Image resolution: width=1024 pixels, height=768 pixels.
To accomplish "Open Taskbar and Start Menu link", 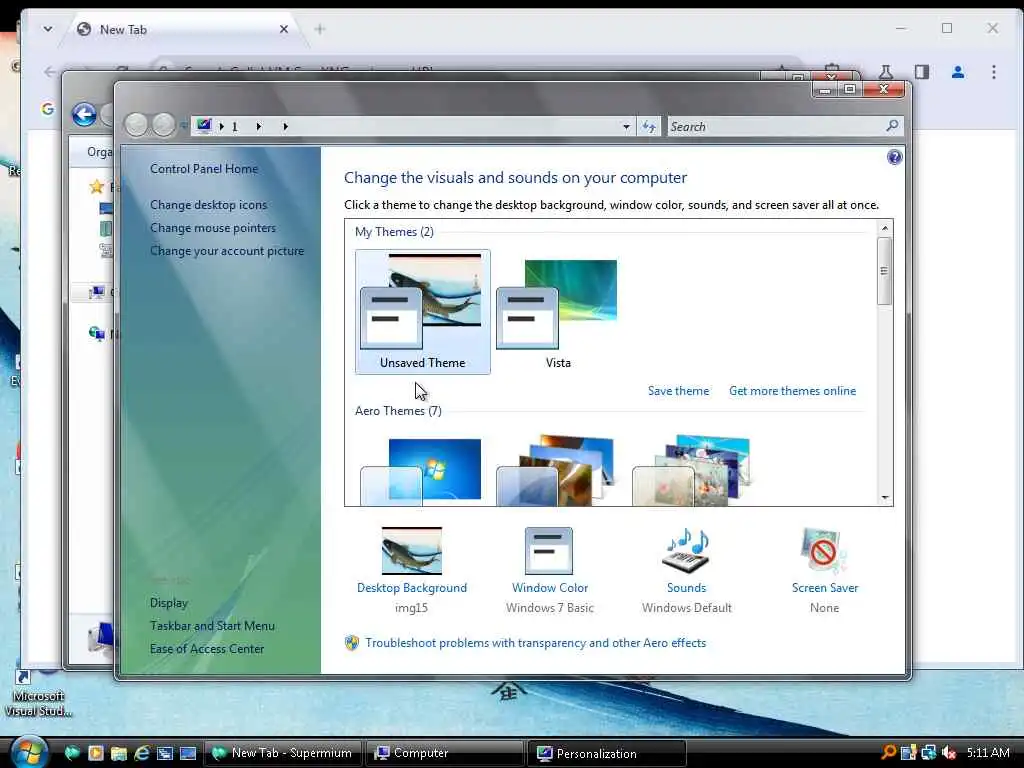I will [x=212, y=626].
